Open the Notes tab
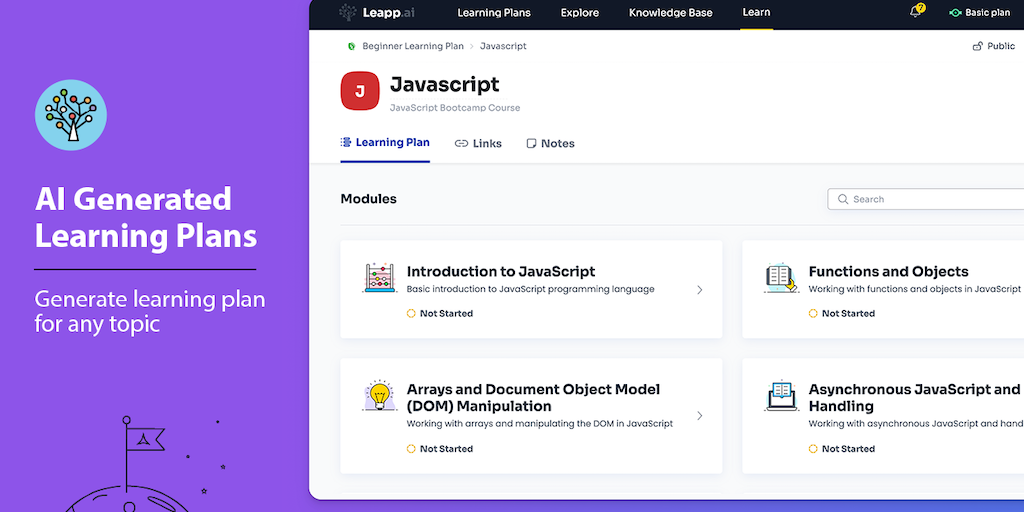The image size is (1024, 512). [550, 143]
